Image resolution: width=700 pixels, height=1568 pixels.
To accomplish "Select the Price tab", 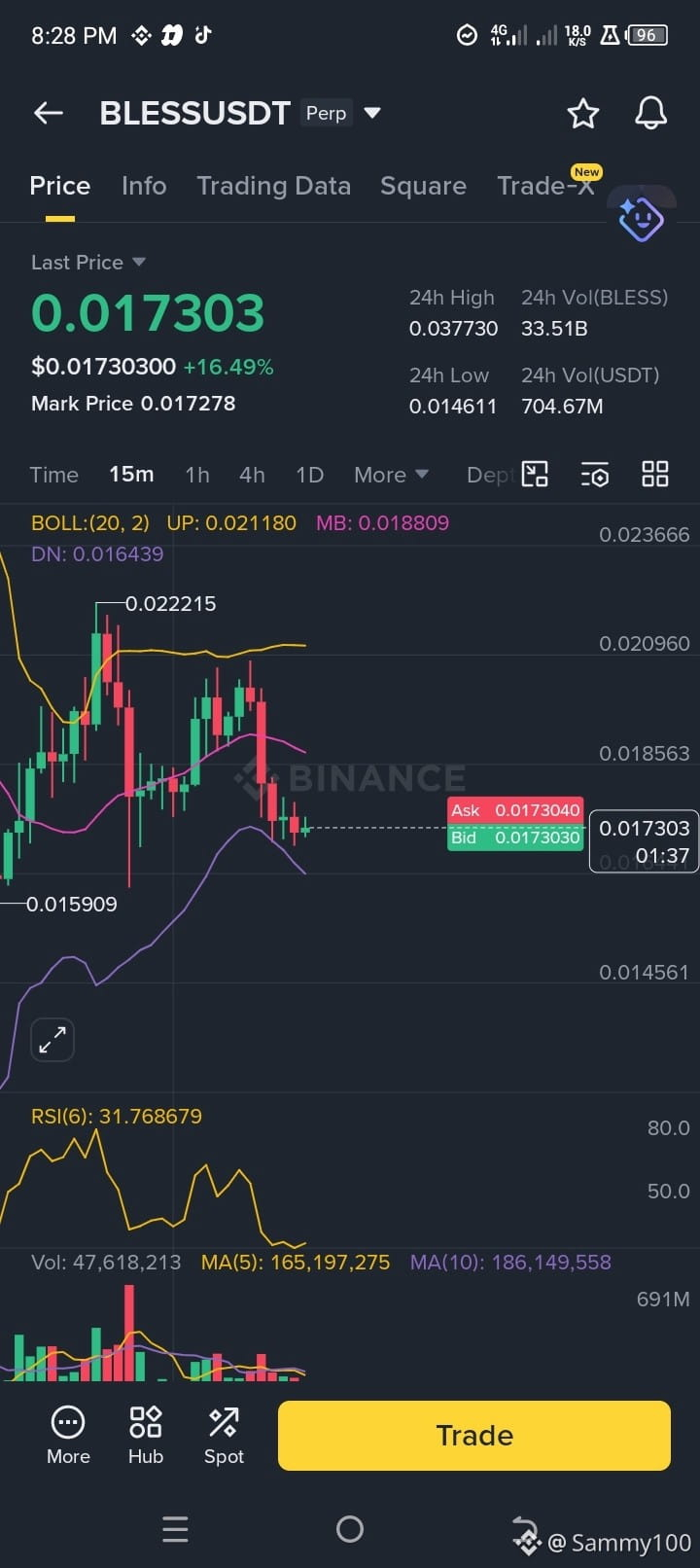I will pyautogui.click(x=59, y=186).
